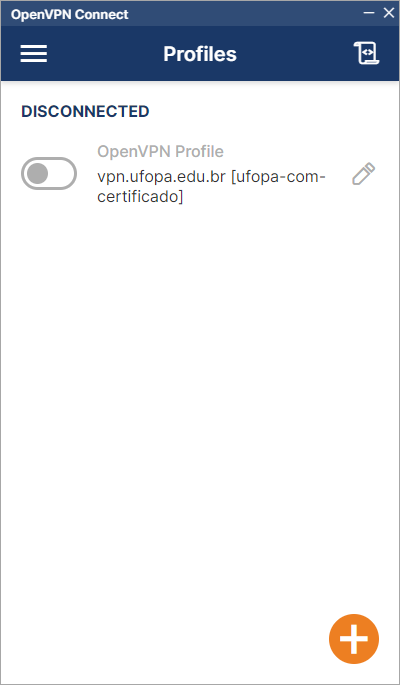The image size is (400, 685).
Task: Open the profile editing pencil for ufopa-com-certificado
Action: (364, 173)
